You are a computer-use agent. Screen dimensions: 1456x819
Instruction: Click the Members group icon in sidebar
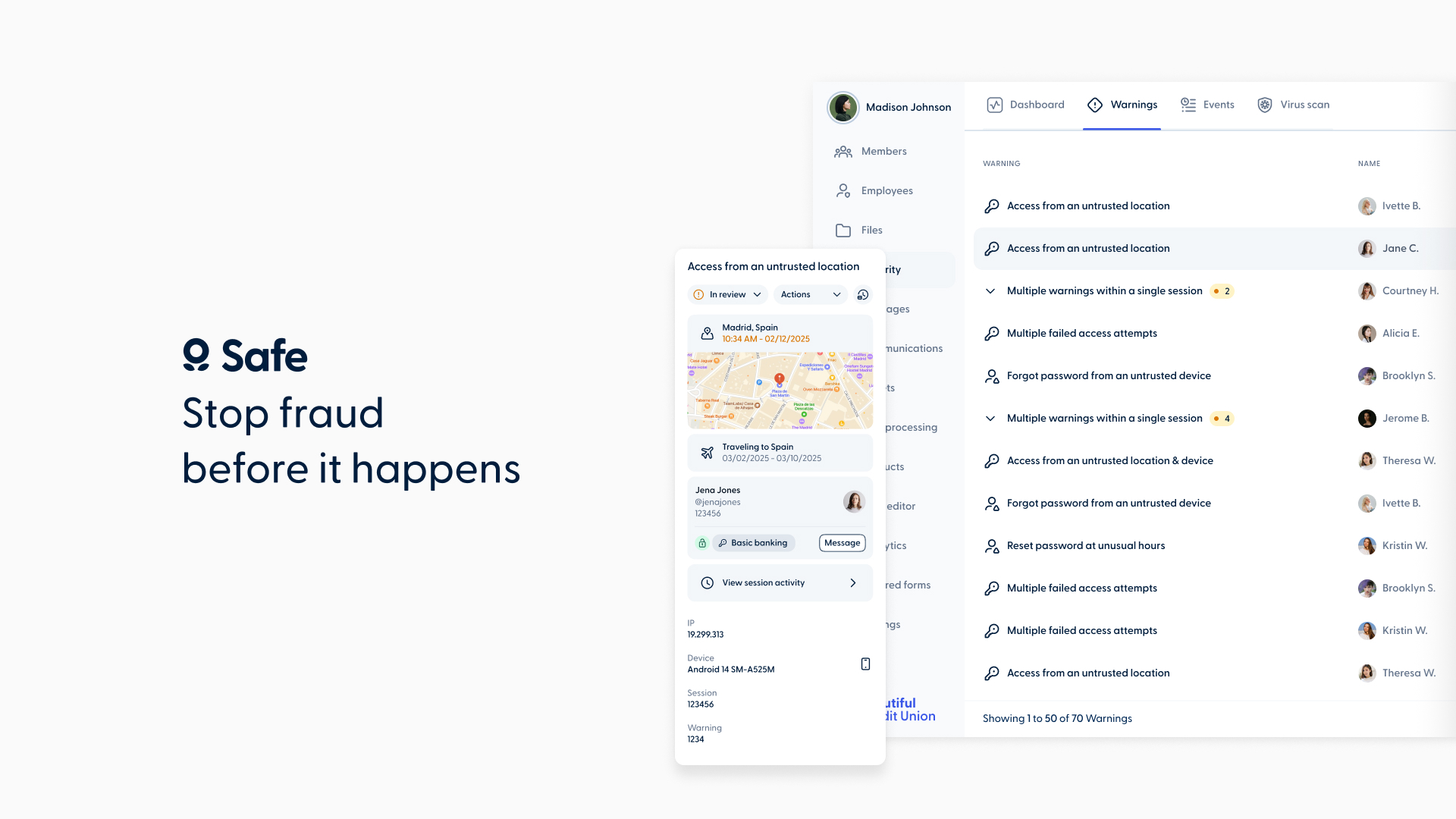843,152
